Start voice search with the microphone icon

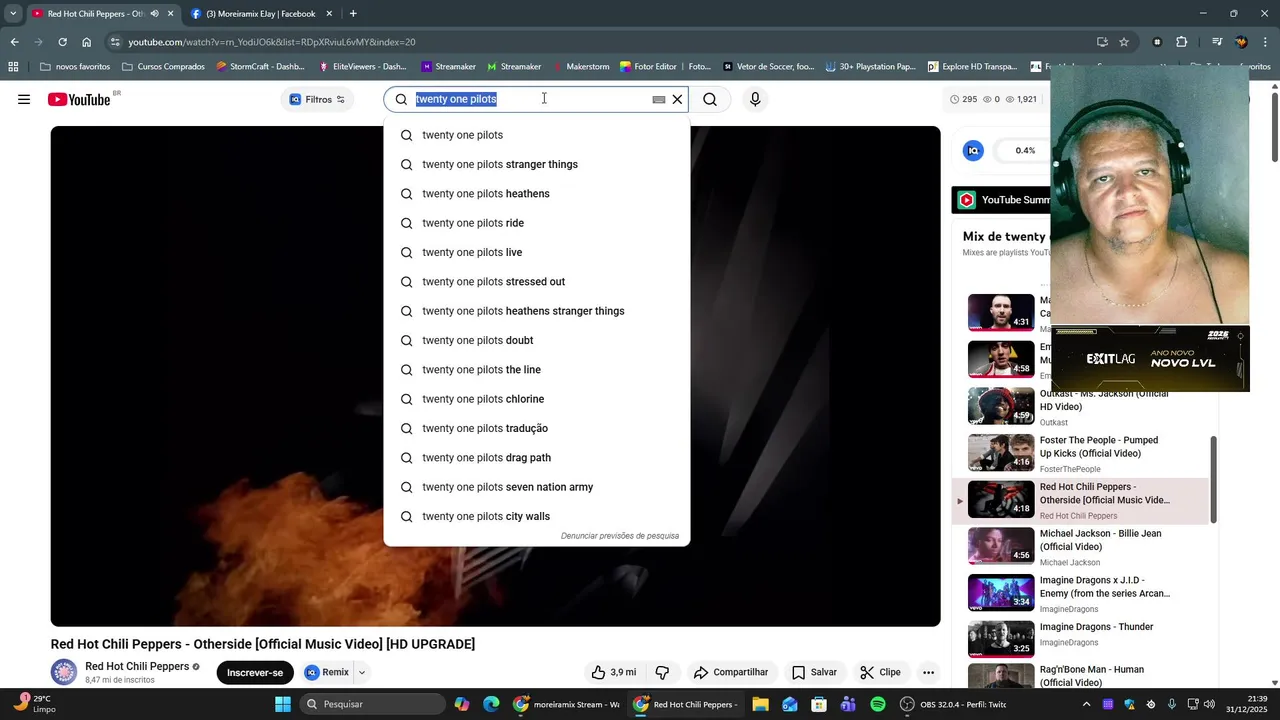(x=755, y=99)
